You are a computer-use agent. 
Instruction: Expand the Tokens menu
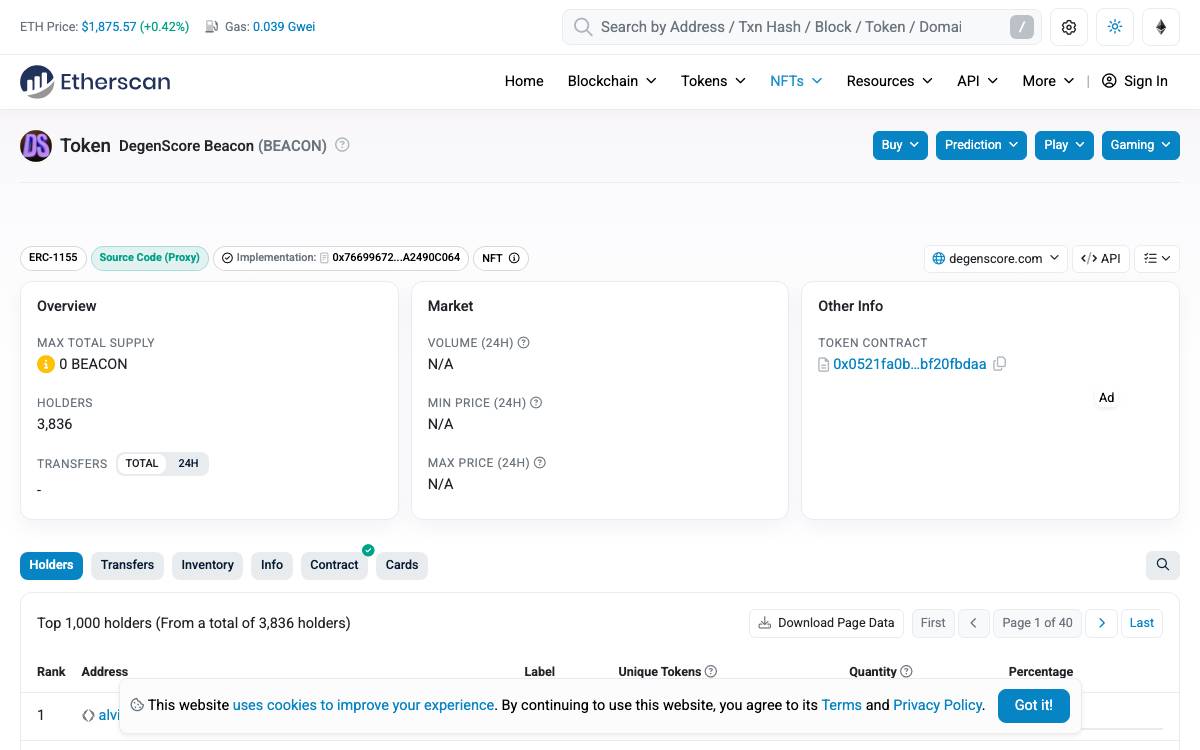coord(713,81)
